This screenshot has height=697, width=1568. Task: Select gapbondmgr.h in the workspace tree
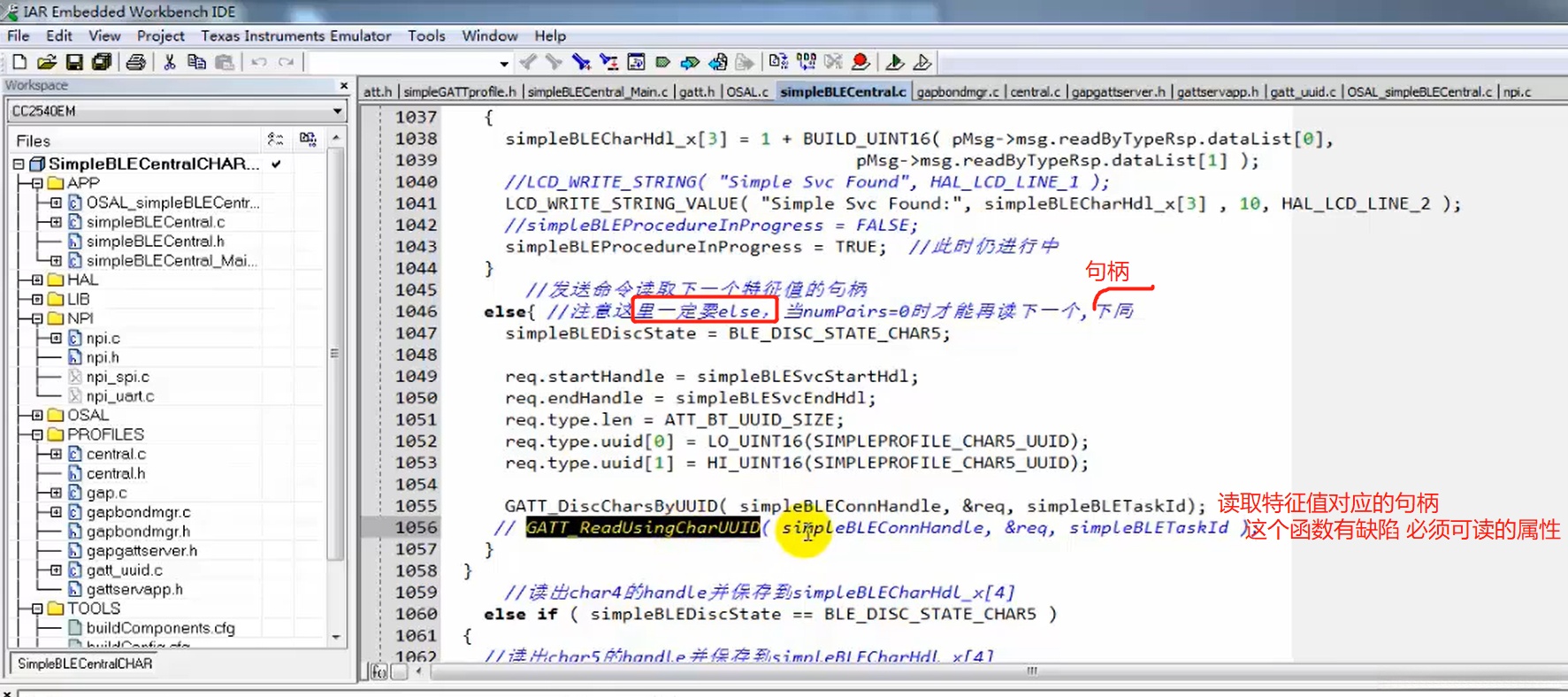click(138, 532)
